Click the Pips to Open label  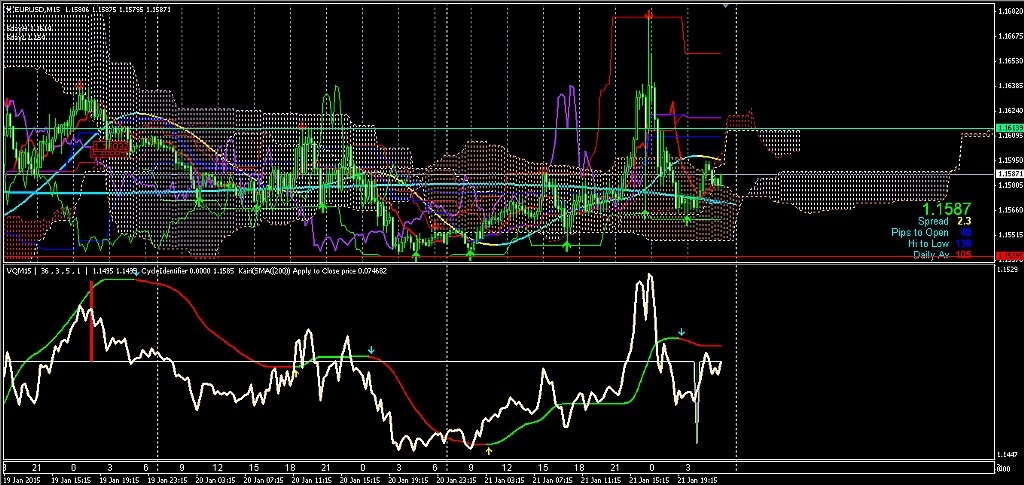coord(920,232)
